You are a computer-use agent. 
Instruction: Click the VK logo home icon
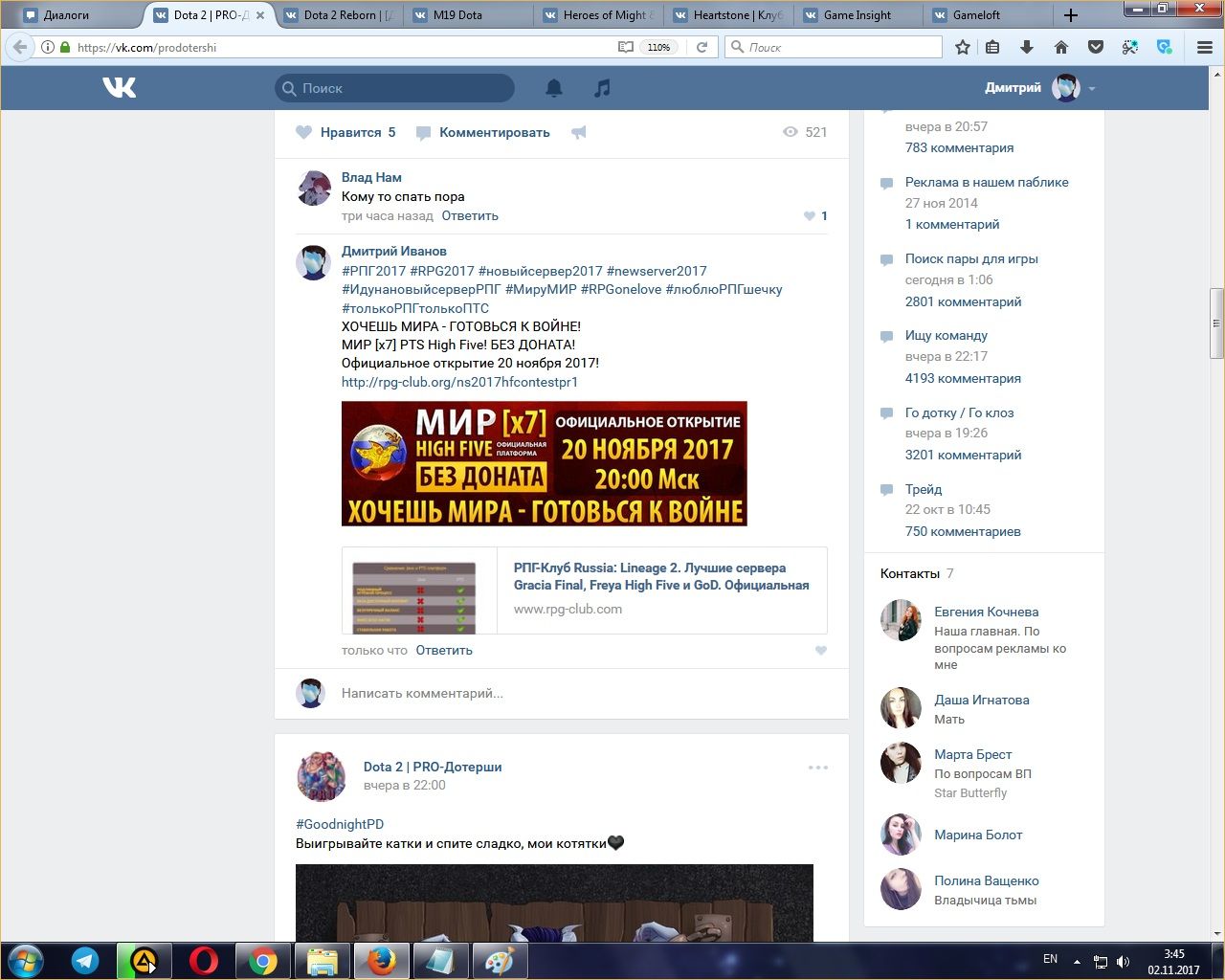pos(120,88)
